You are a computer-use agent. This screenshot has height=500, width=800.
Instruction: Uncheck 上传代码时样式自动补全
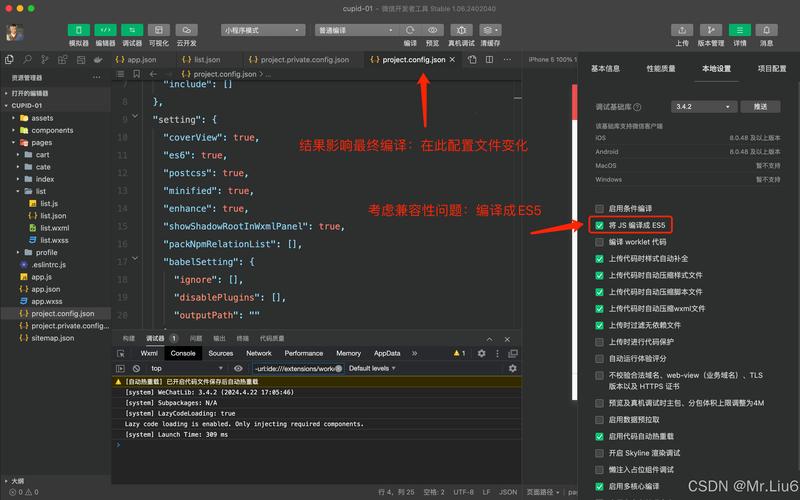[x=599, y=259]
